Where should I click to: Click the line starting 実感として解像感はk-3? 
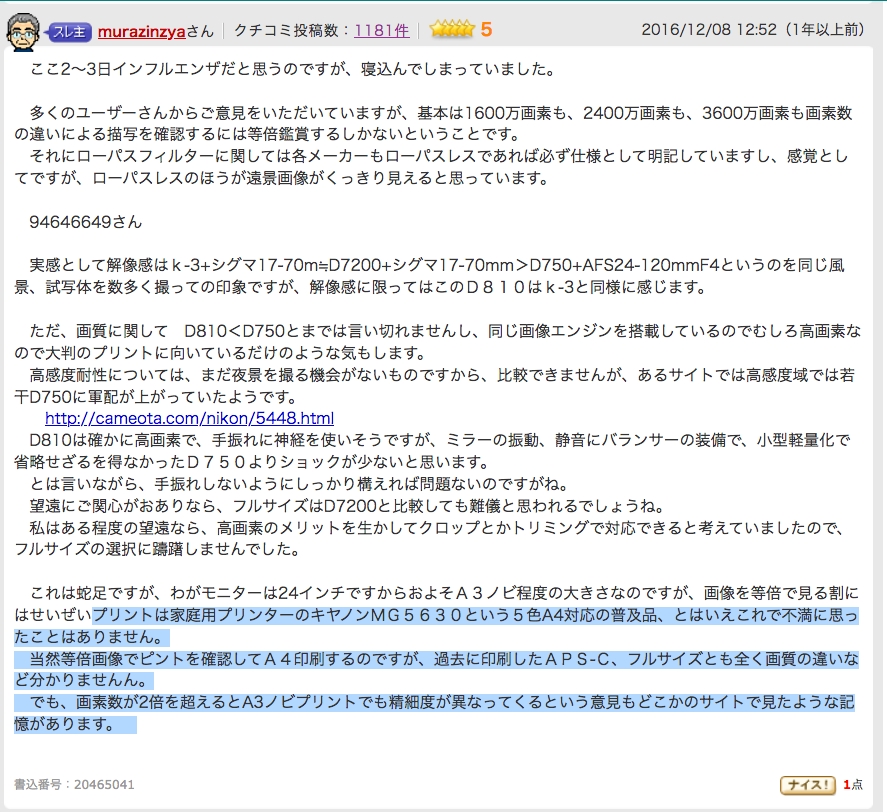(x=430, y=276)
